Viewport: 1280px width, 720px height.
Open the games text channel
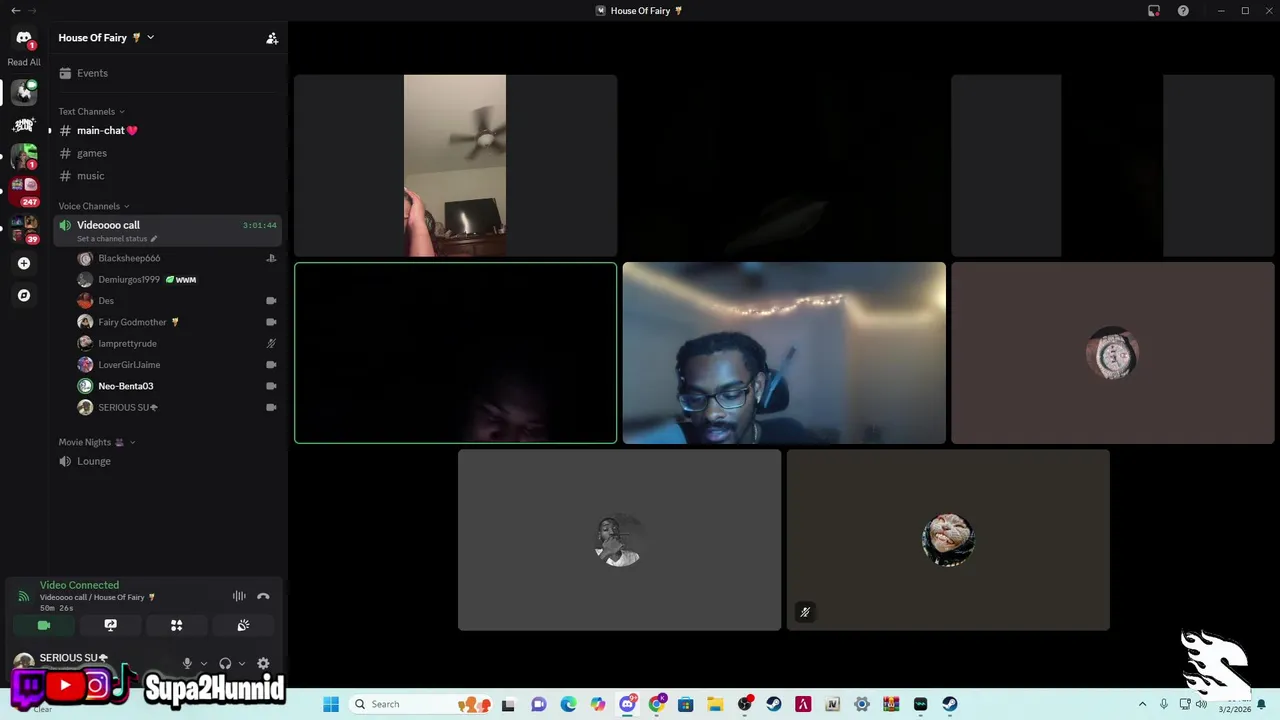(168, 153)
